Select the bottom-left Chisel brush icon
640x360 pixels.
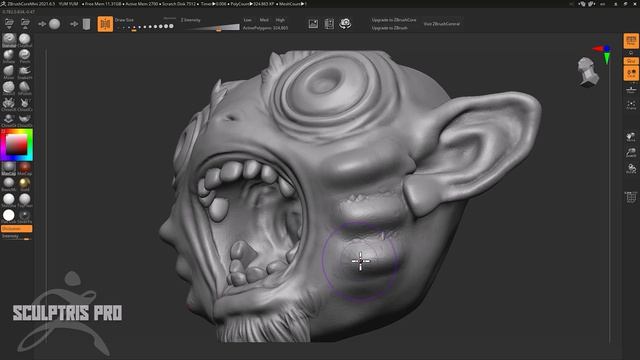tap(9, 120)
